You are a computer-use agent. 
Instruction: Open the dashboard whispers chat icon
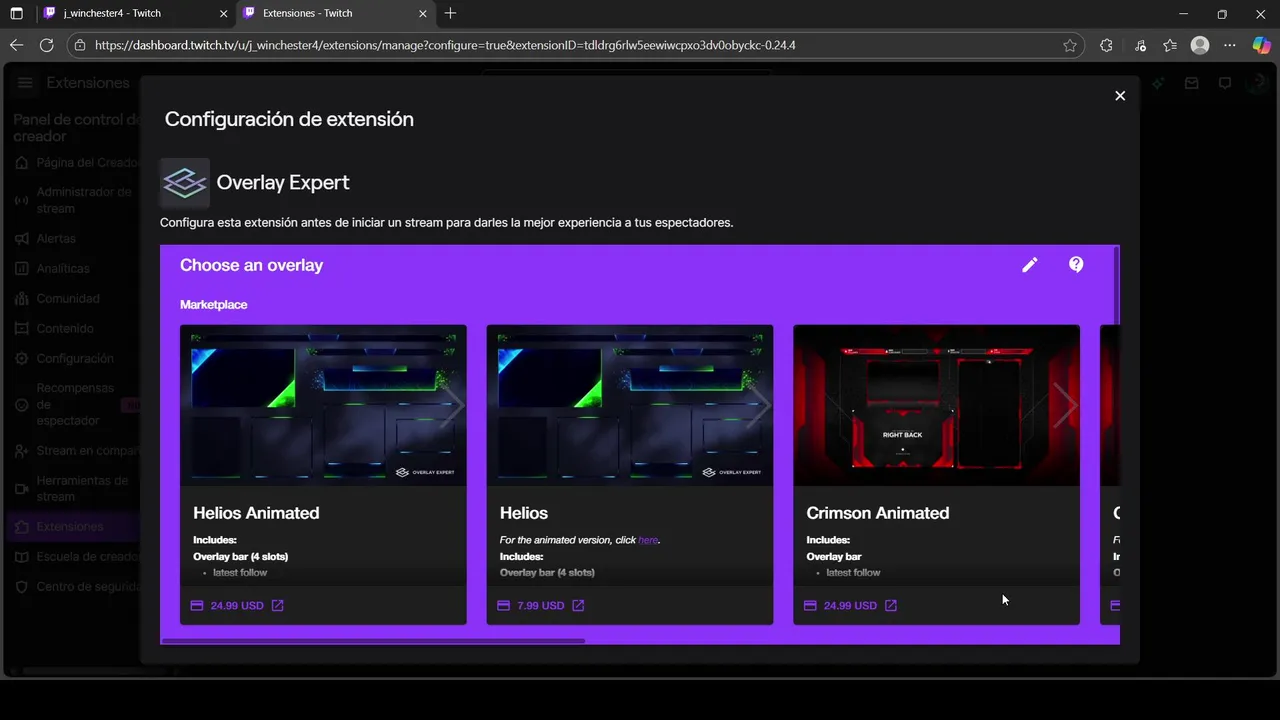click(x=1225, y=84)
